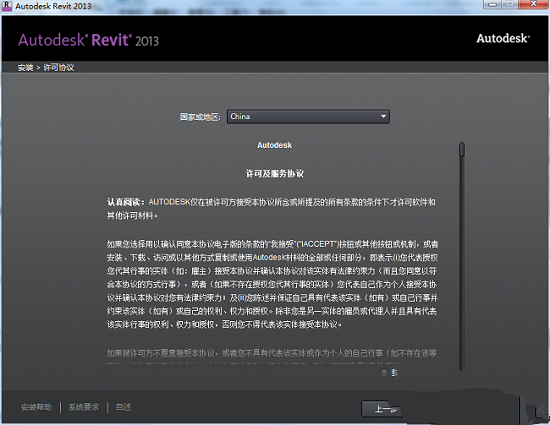
Task: Click the Autodesk logo at top right
Action: click(503, 38)
